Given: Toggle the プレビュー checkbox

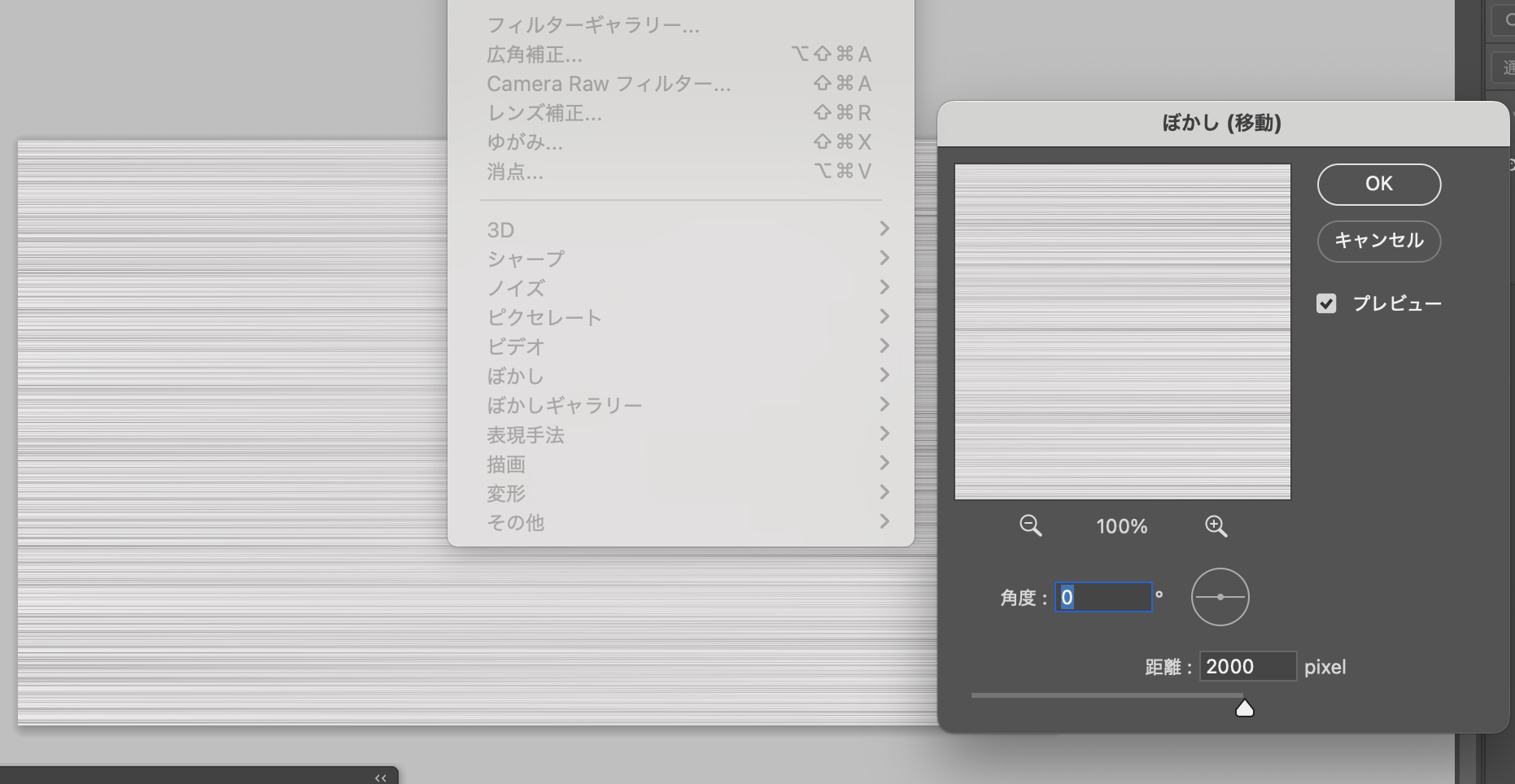Looking at the screenshot, I should coord(1326,303).
